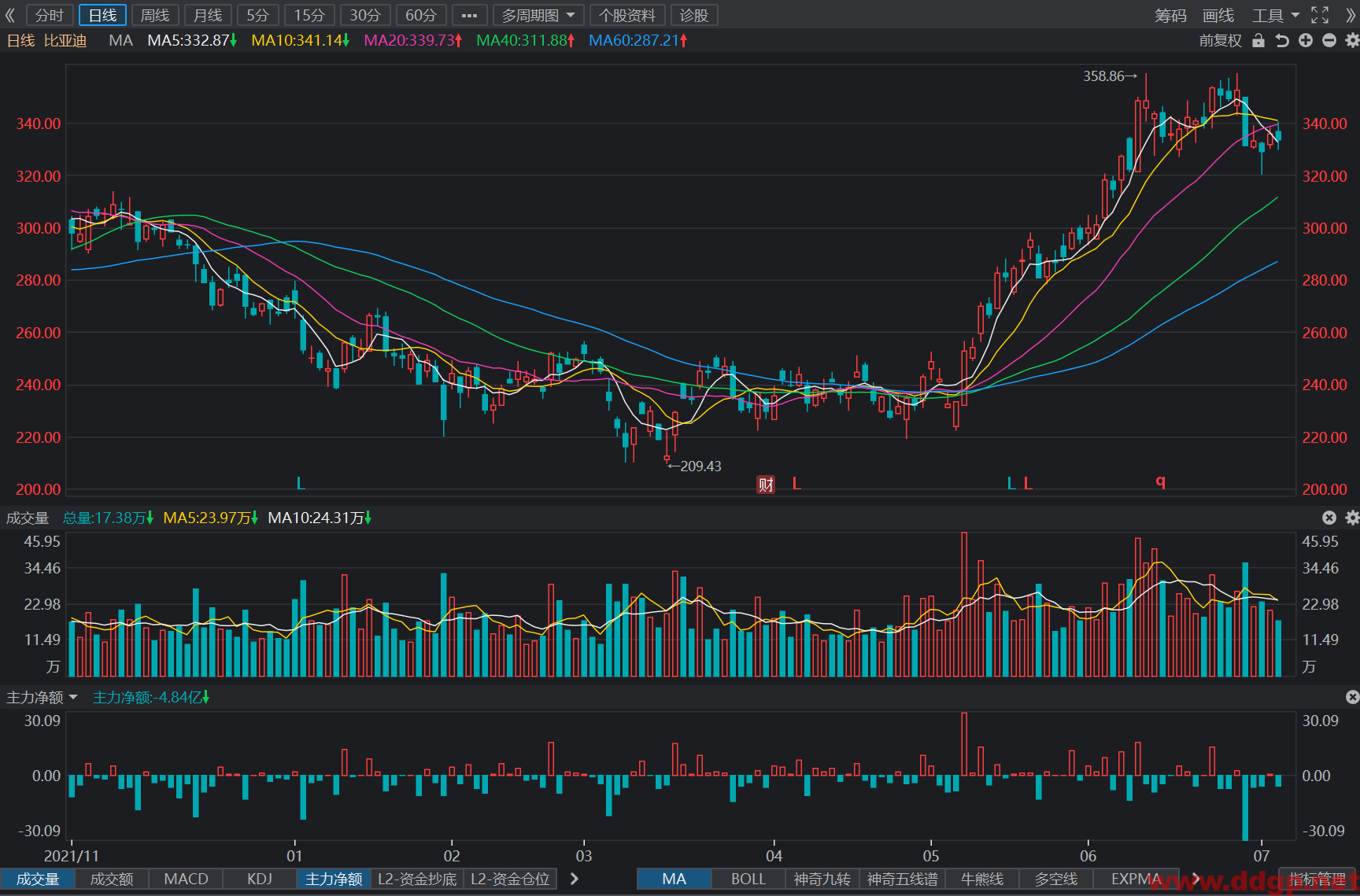Click the 358.86 high price label
Viewport: 1360px width, 896px height.
1110,76
